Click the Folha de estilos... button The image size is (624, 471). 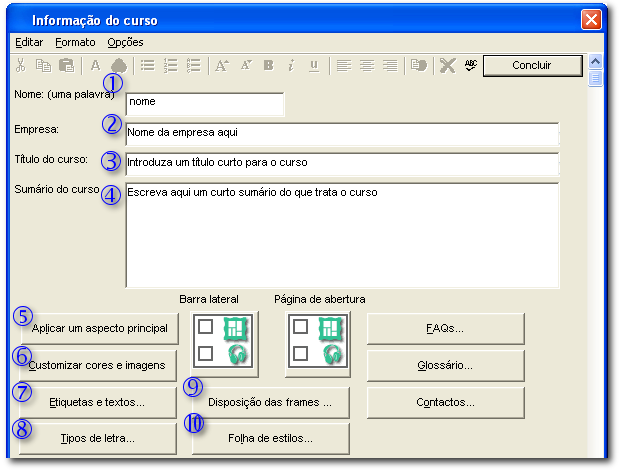pyautogui.click(x=270, y=438)
